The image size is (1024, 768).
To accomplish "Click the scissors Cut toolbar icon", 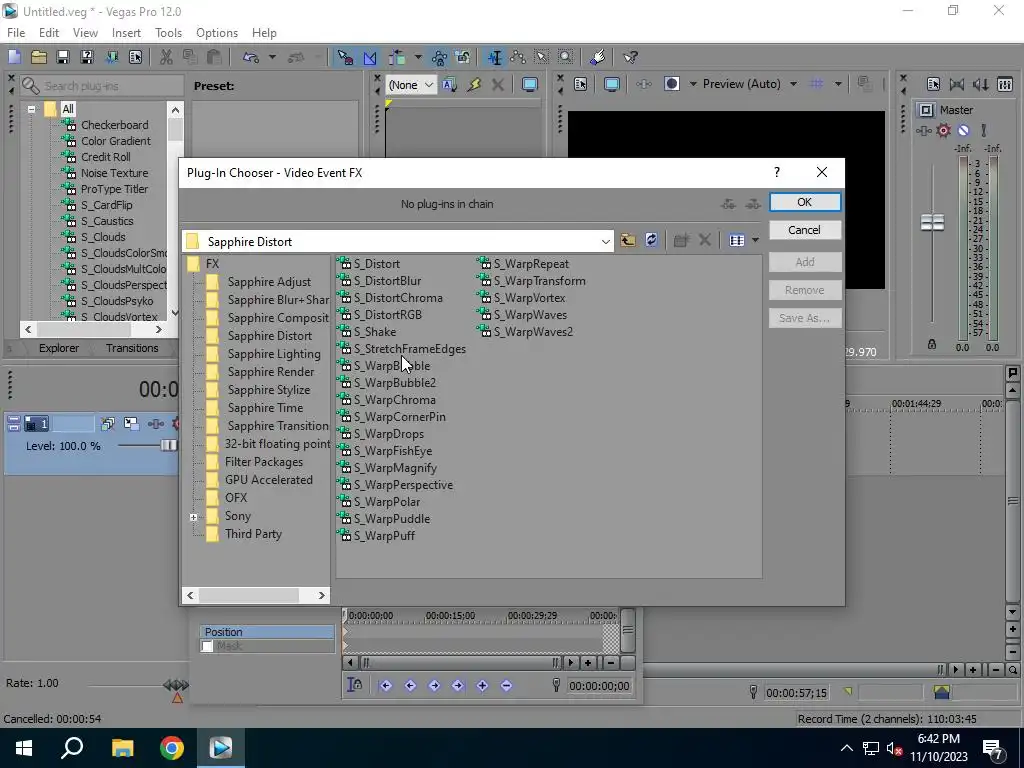I will 166,57.
